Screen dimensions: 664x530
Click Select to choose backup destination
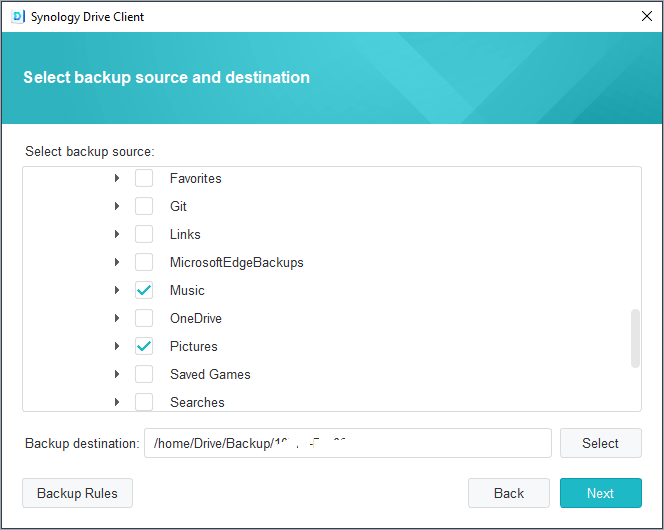tap(600, 443)
